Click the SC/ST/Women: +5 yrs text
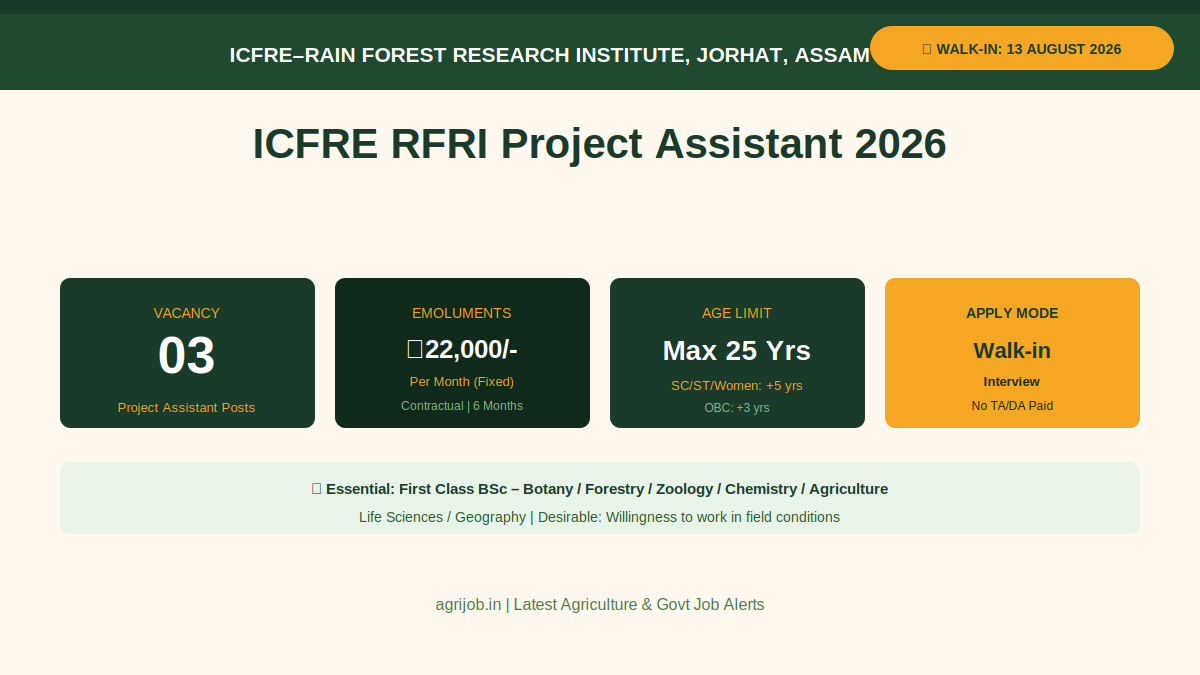The width and height of the screenshot is (1200, 675). (737, 386)
